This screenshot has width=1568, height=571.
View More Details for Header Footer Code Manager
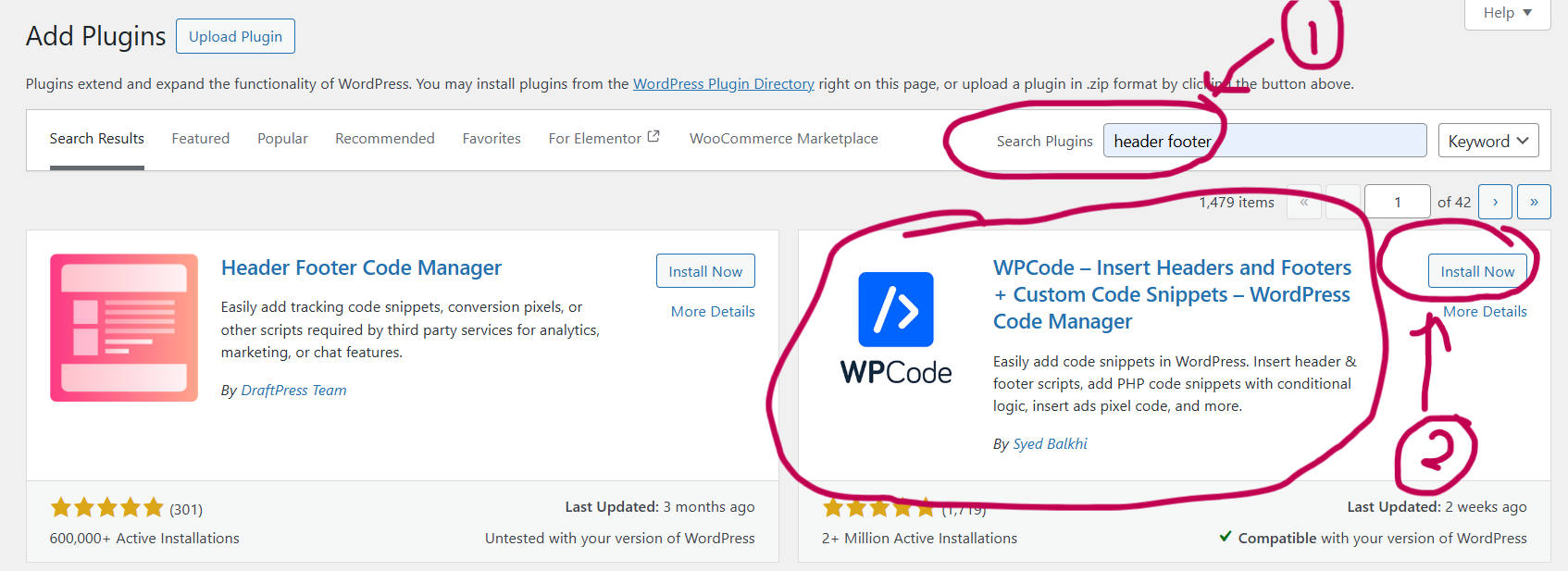coord(713,312)
